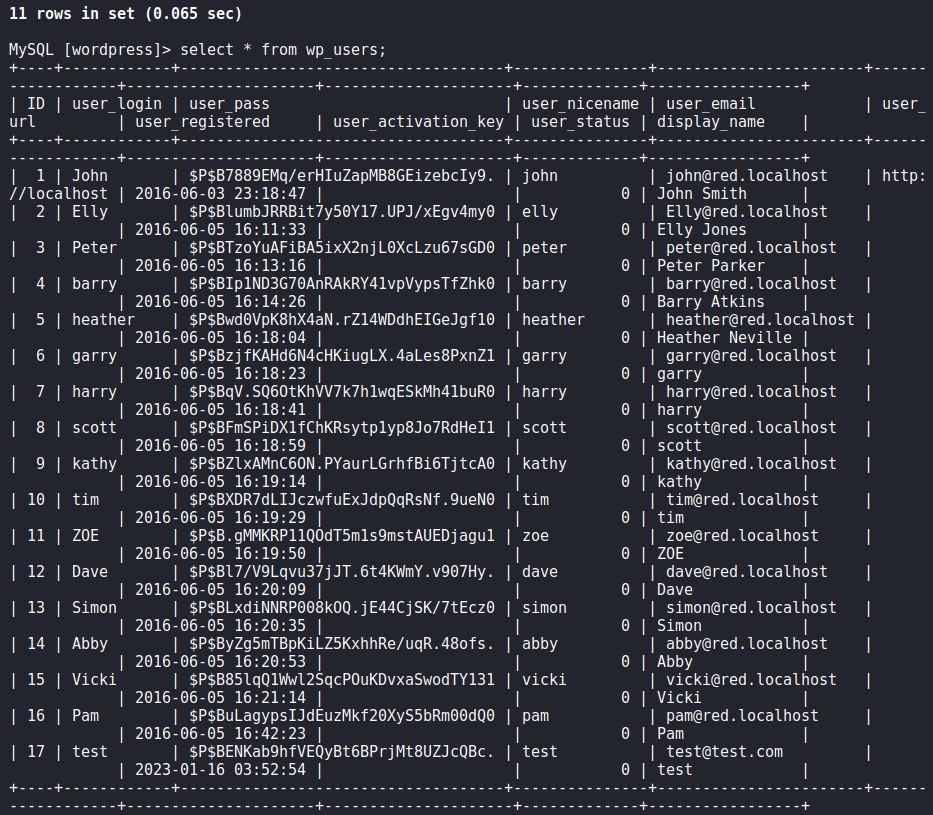Click the pam@red.localhost email
Image resolution: width=933 pixels, height=815 pixels.
742,716
